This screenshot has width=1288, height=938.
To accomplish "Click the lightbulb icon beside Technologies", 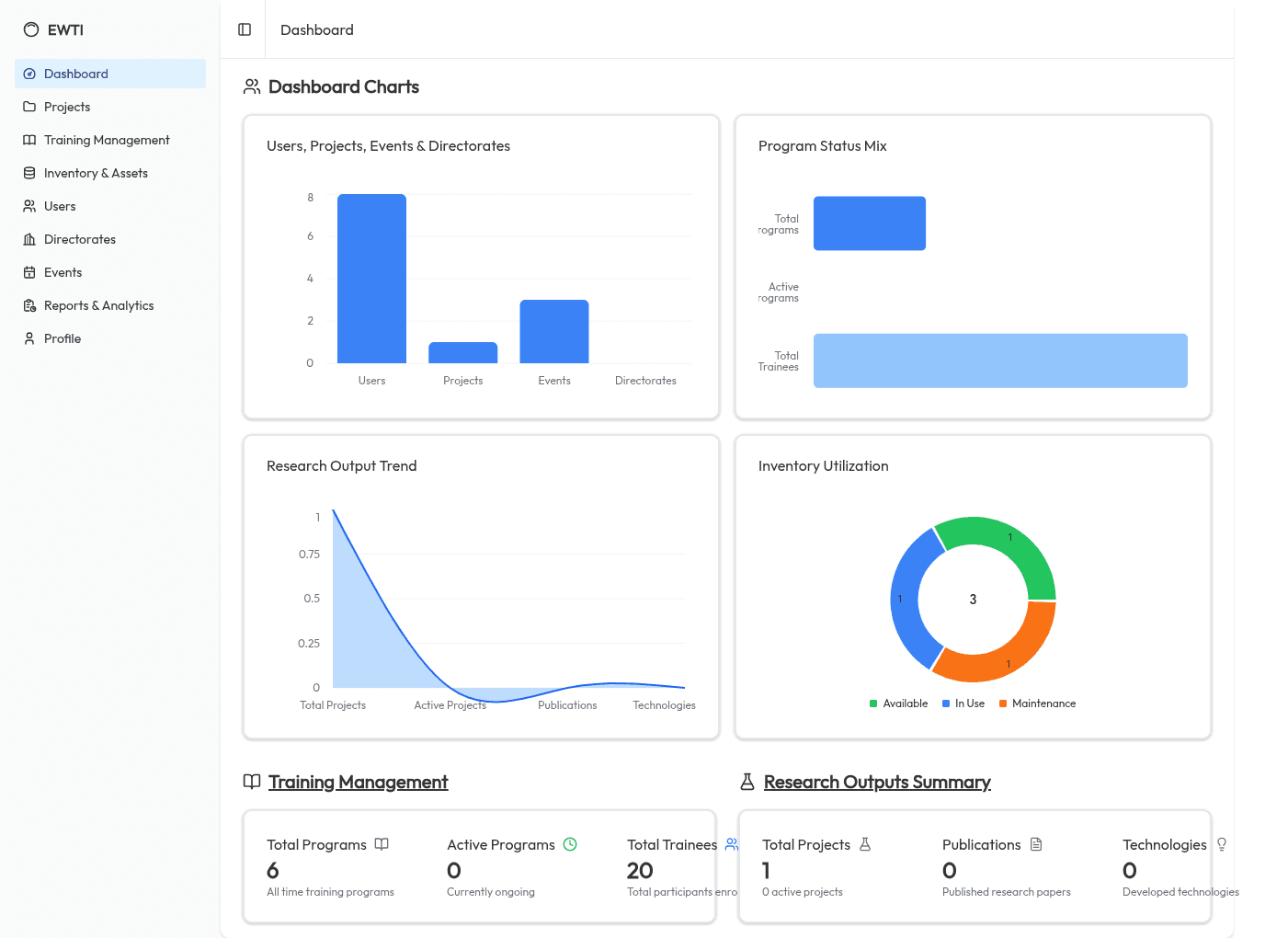I will pos(1222,844).
